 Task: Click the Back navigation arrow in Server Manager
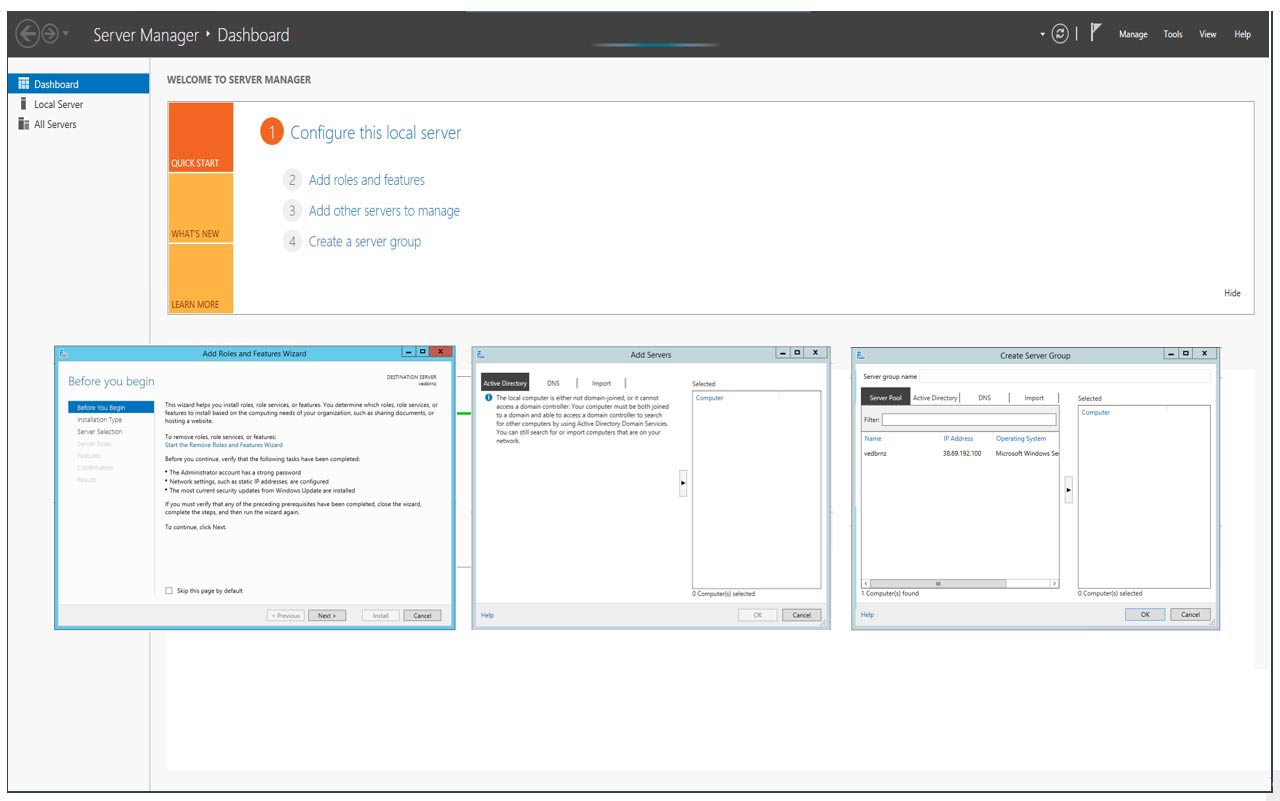(x=27, y=34)
